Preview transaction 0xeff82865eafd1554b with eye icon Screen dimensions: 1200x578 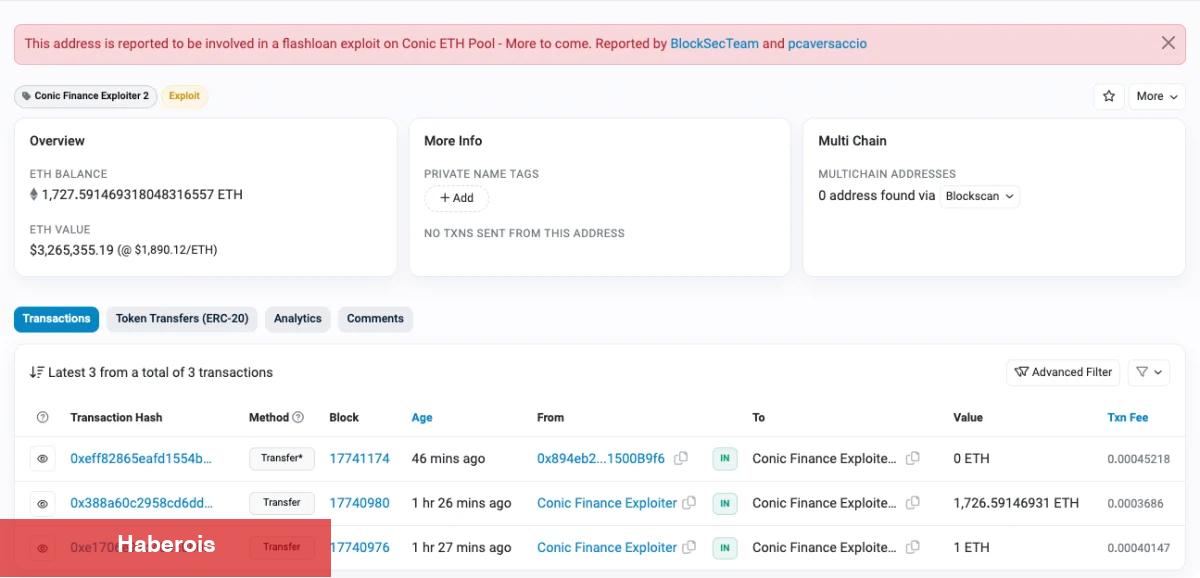click(x=42, y=459)
